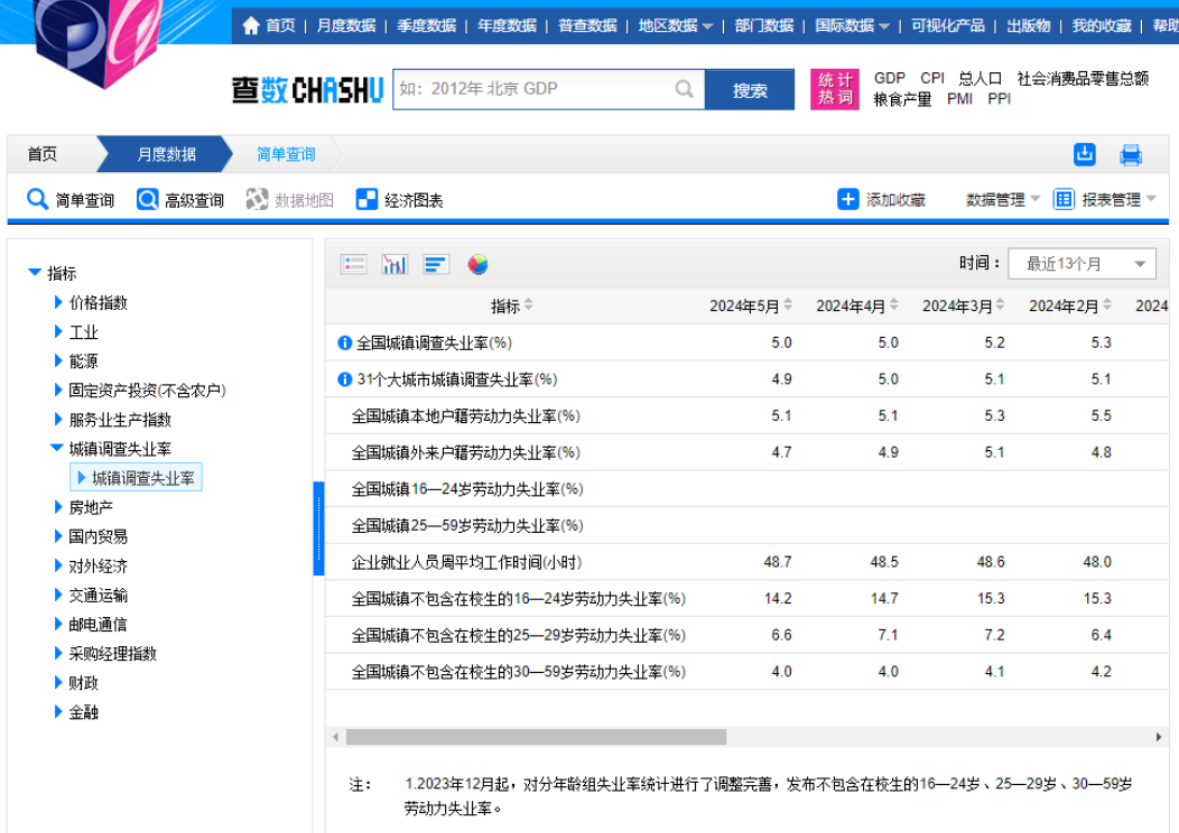Image resolution: width=1179 pixels, height=833 pixels.
Task: Switch to table list view icon
Action: (353, 264)
